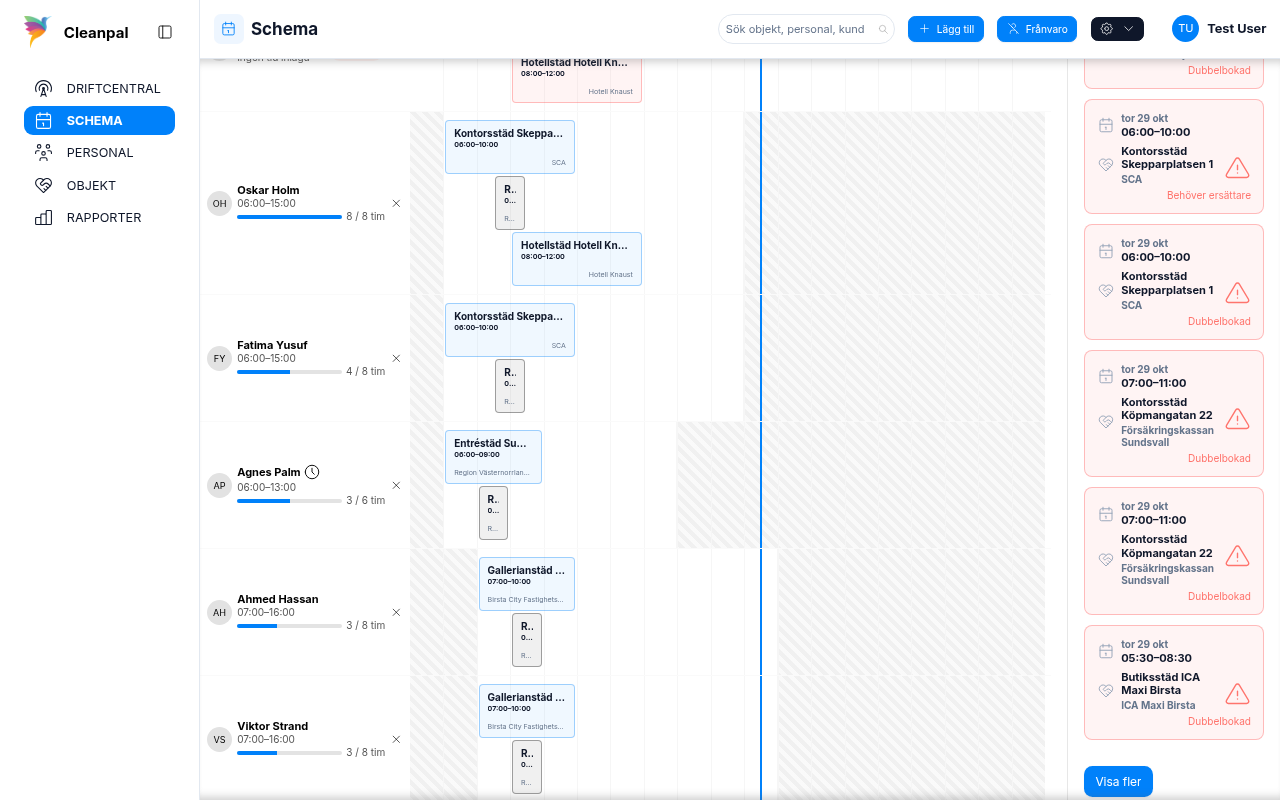
Task: Open the settings gear dropdown
Action: coord(1117,29)
